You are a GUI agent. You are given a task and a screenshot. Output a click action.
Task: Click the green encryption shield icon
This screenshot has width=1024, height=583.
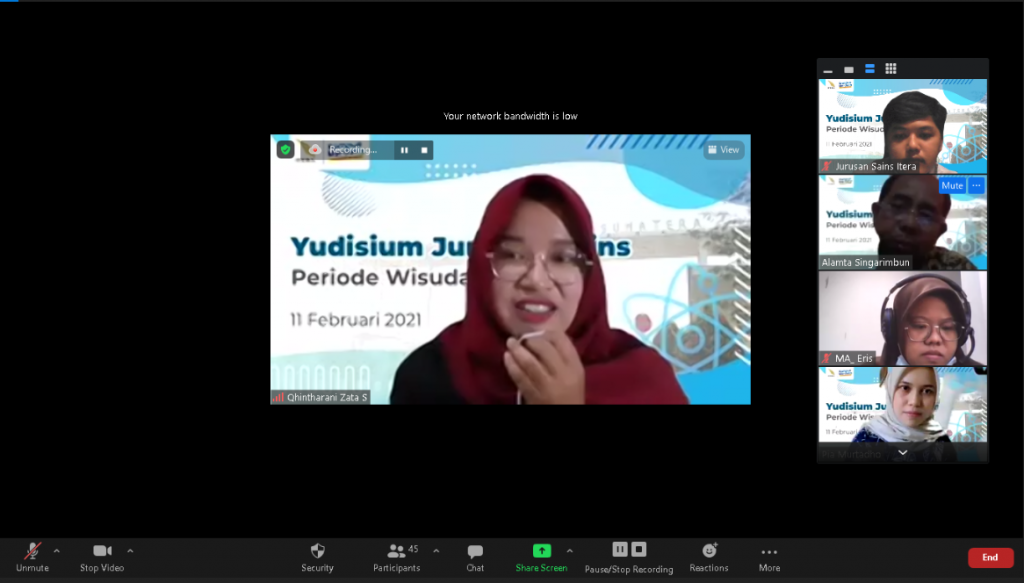tap(285, 150)
